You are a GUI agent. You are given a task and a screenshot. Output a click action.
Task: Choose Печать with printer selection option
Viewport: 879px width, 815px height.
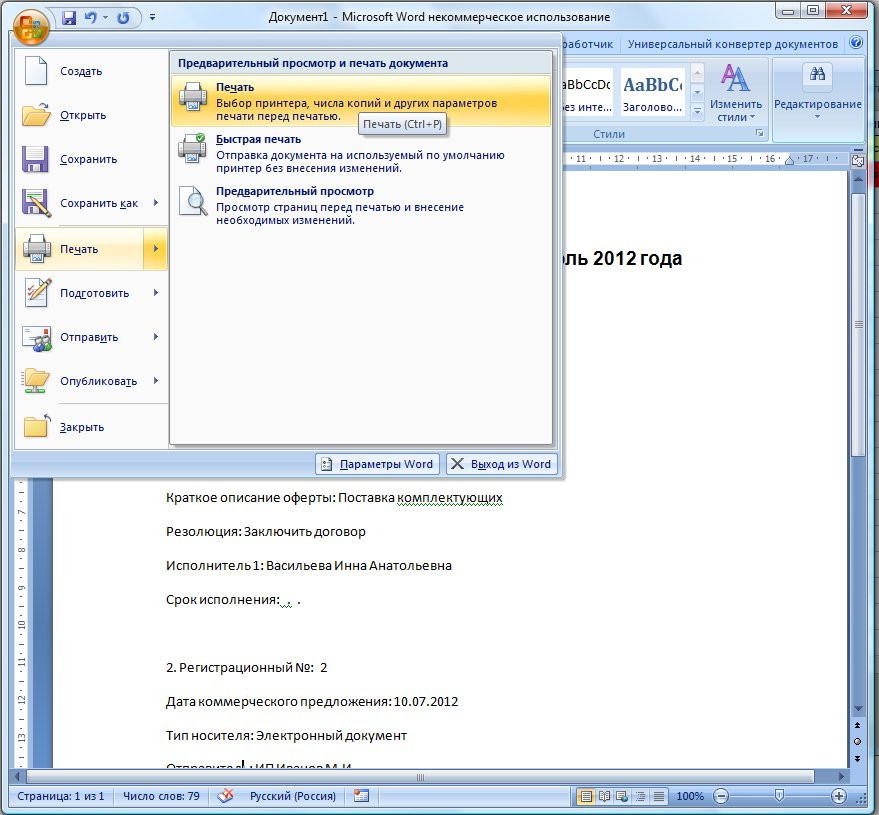360,101
